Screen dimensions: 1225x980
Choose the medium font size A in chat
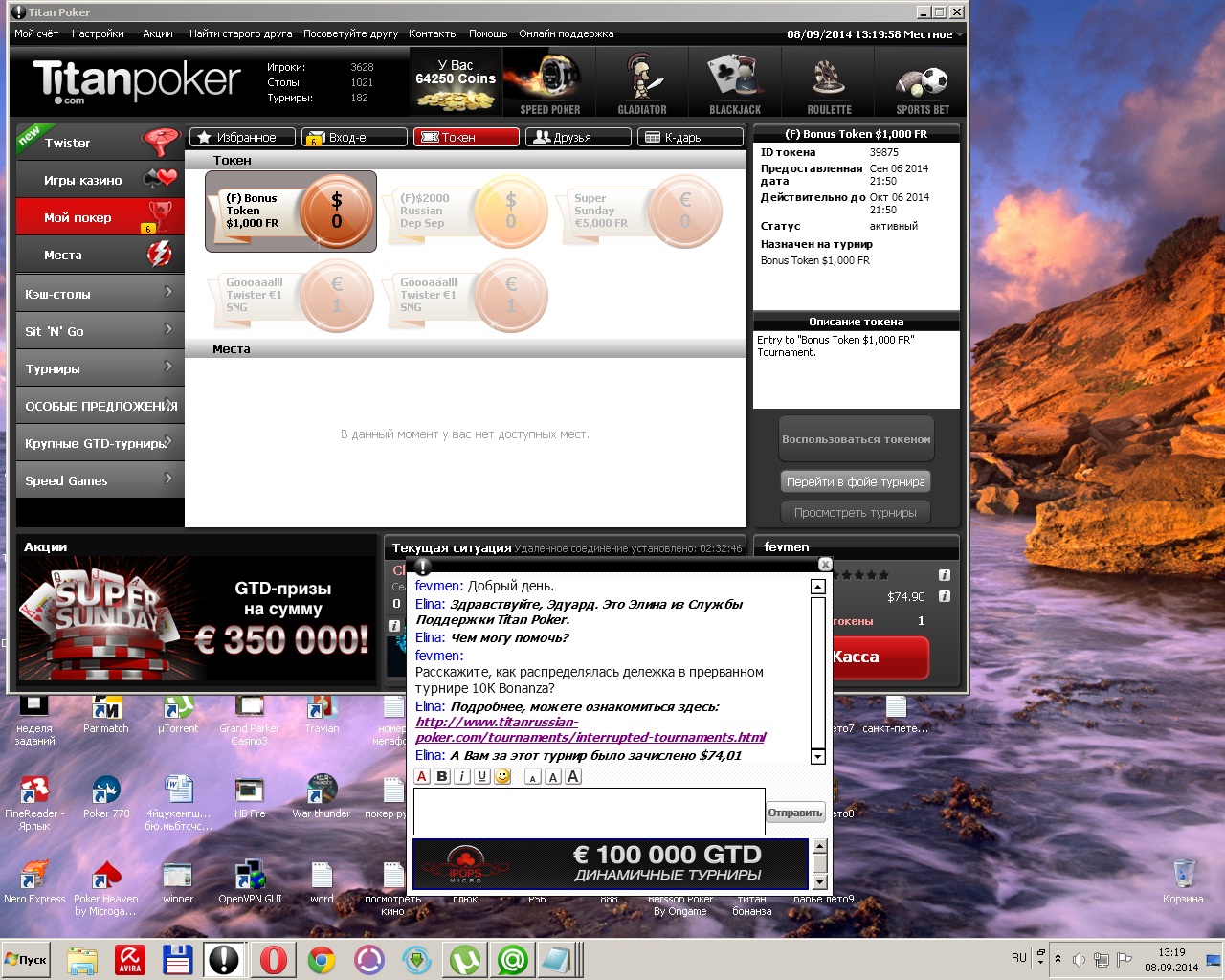pos(553,776)
